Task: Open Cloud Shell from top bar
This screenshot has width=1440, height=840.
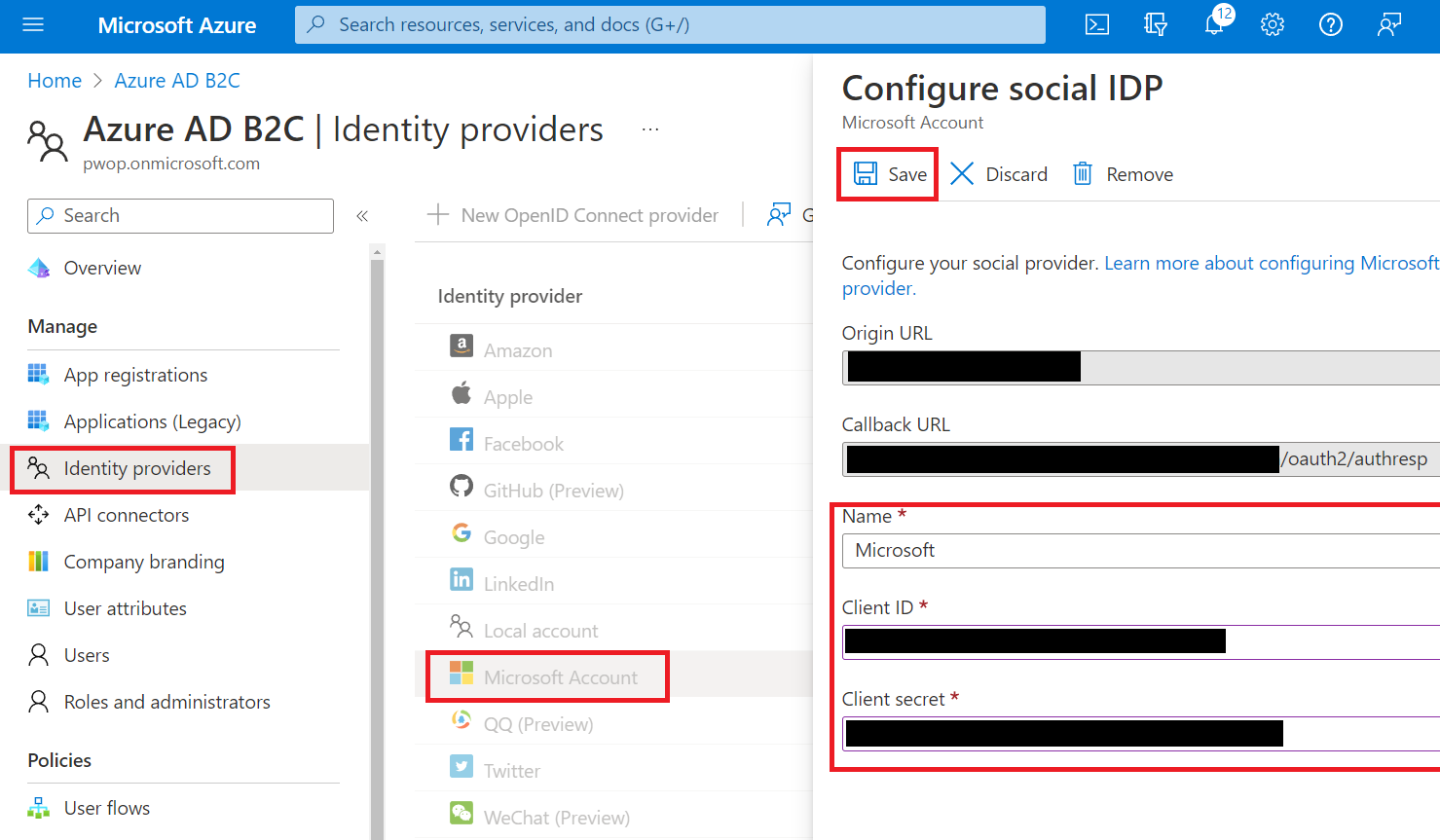Action: pyautogui.click(x=1097, y=25)
